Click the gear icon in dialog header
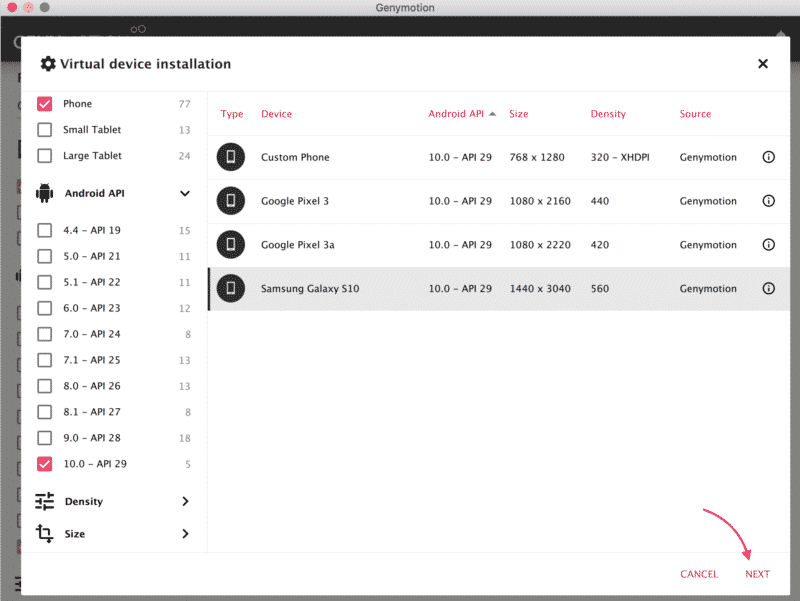 pos(47,63)
